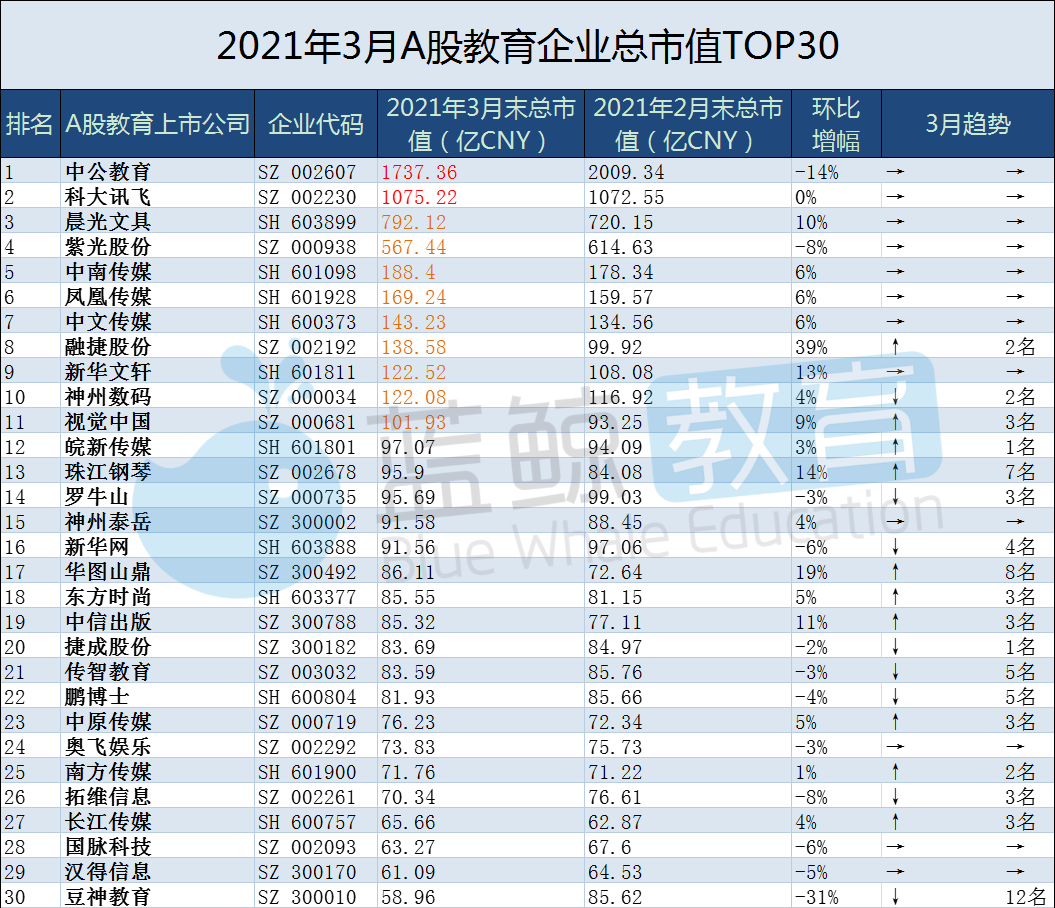Select stock code SH 601801
The width and height of the screenshot is (1055, 908).
click(307, 447)
